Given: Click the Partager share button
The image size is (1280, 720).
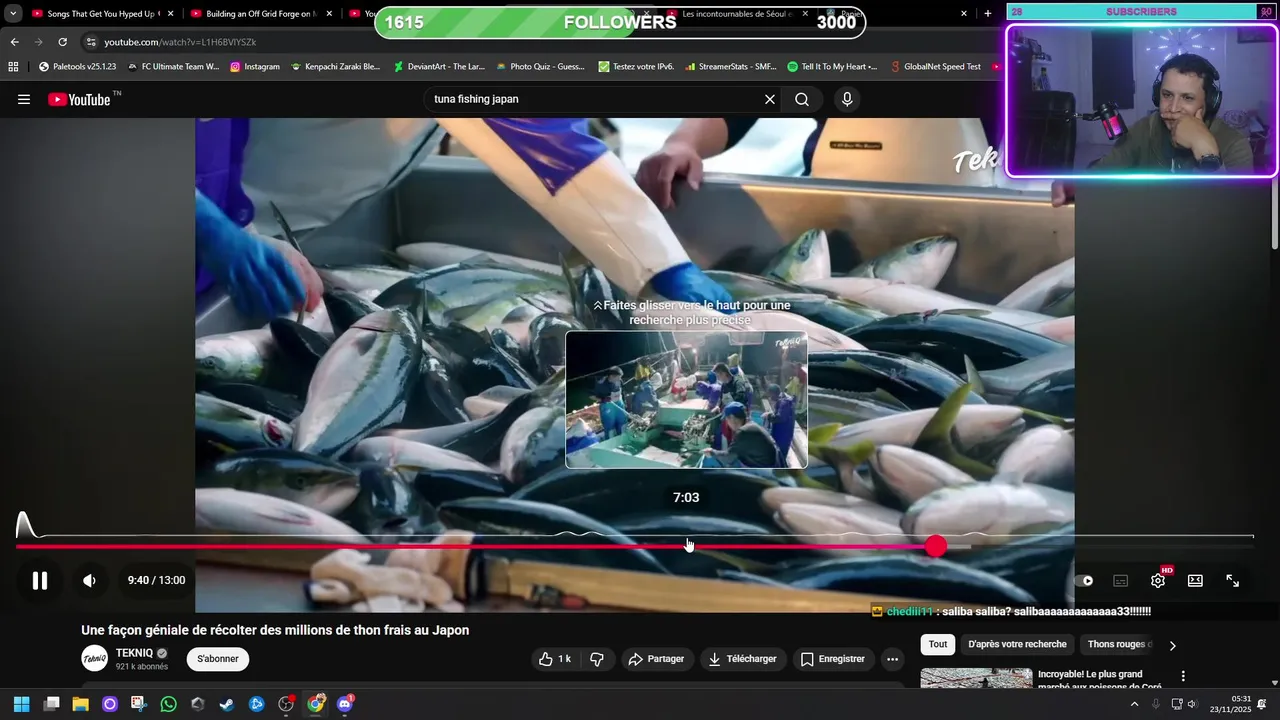Looking at the screenshot, I should click(x=657, y=659).
